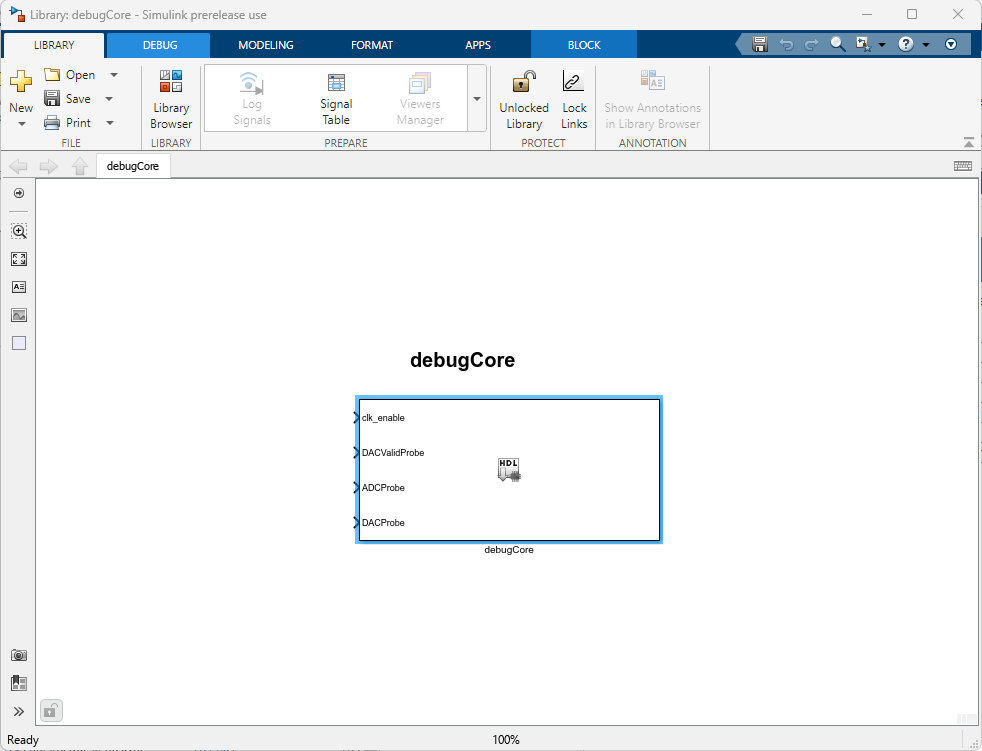Image resolution: width=982 pixels, height=751 pixels.
Task: Click the Find magnifier in quick access
Action: (x=838, y=44)
